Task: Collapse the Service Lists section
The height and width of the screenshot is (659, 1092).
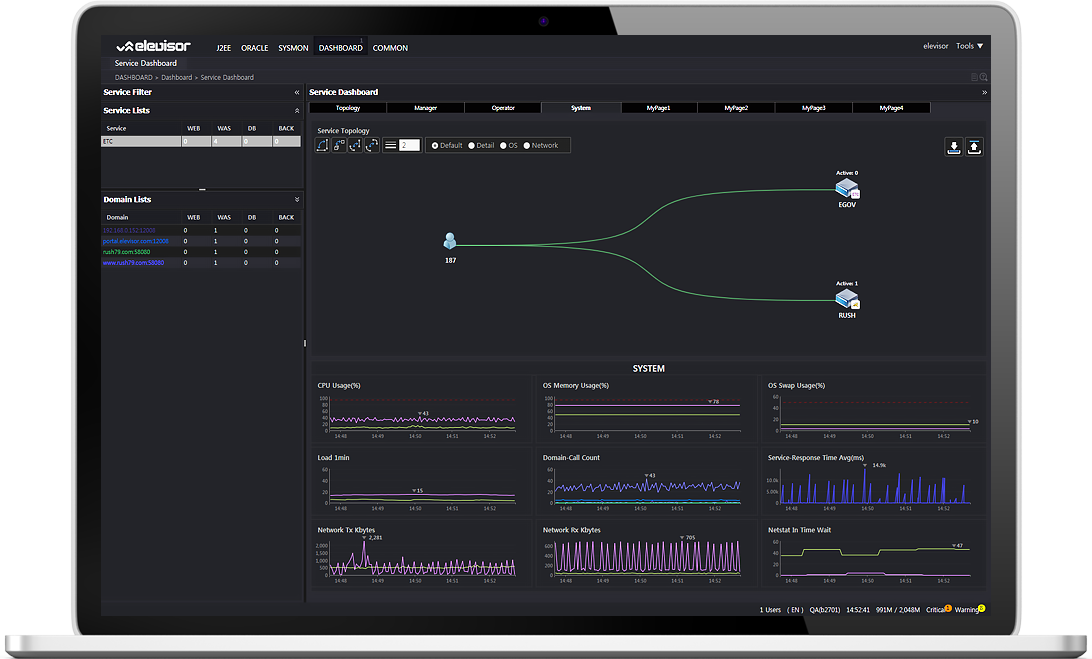Action: [x=297, y=111]
